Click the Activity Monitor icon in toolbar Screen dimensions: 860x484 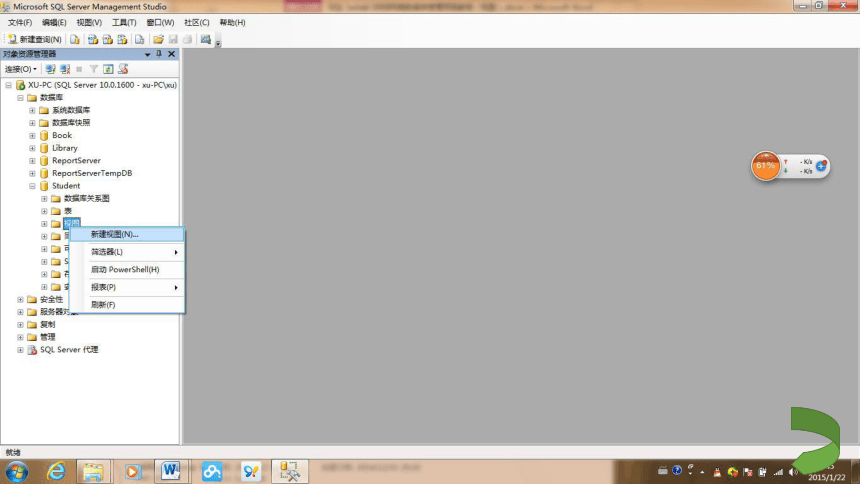point(206,40)
